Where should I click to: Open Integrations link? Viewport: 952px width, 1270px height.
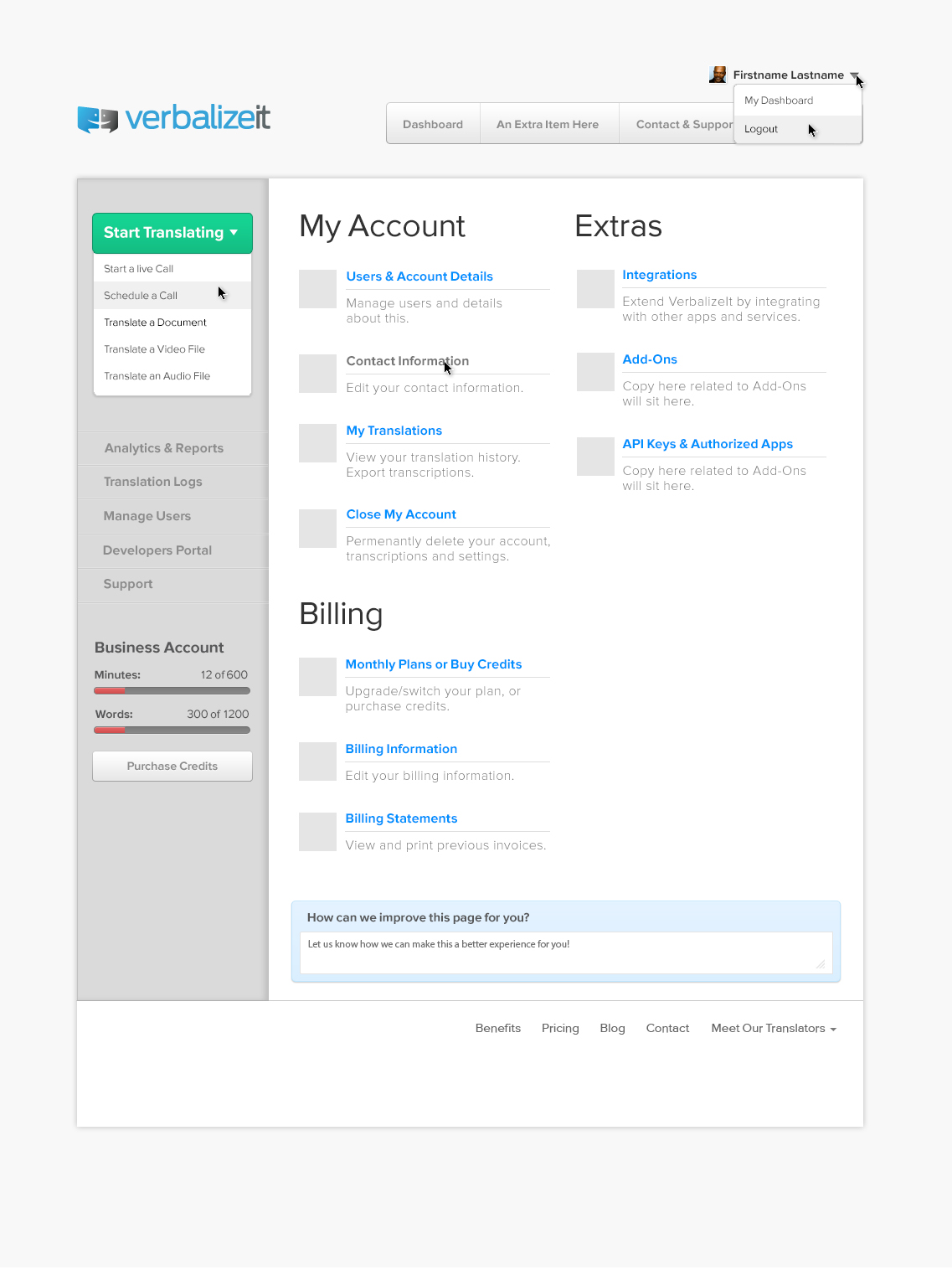660,275
